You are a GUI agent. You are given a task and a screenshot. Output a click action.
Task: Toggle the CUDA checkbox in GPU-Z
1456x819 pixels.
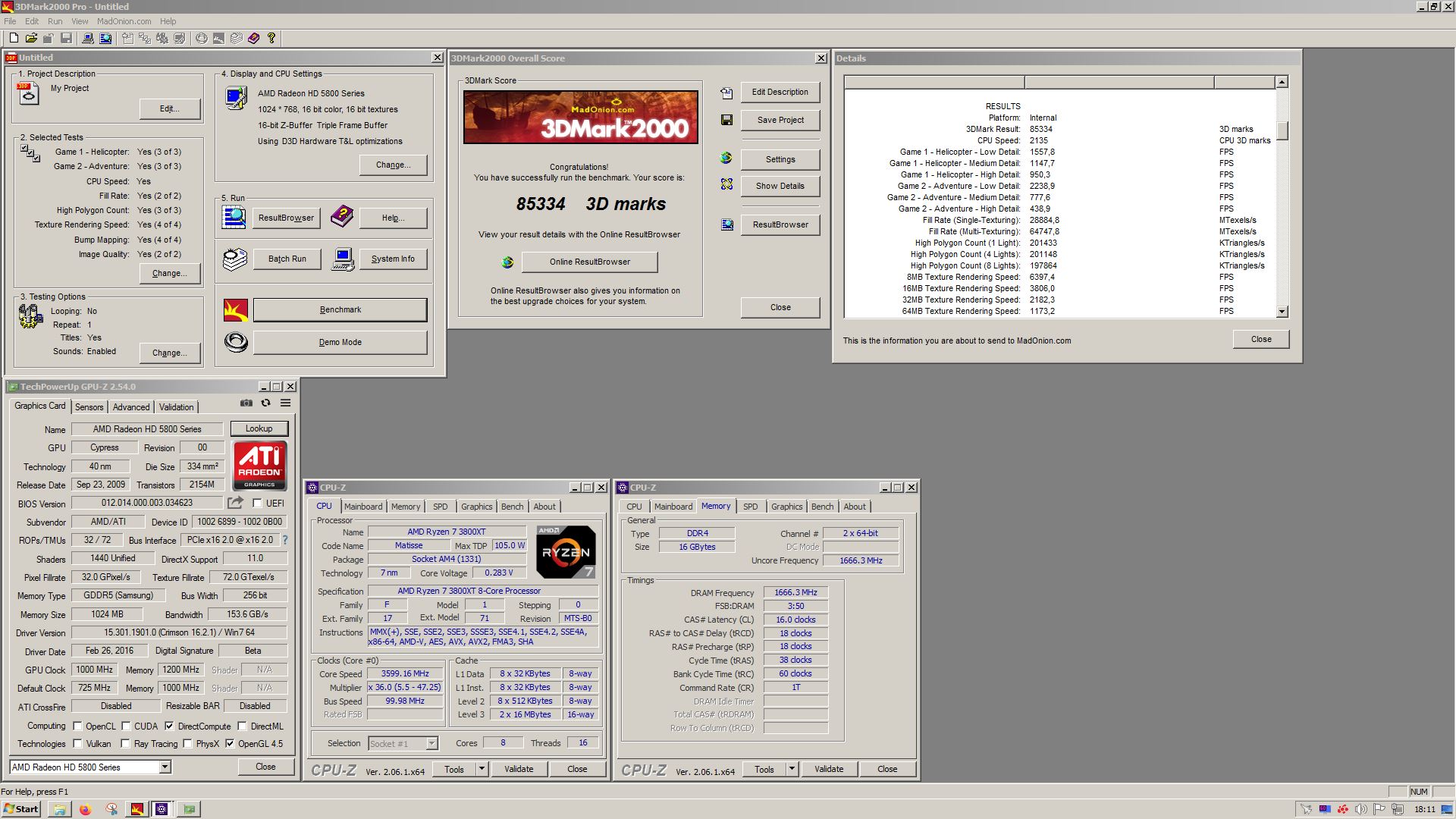(126, 726)
